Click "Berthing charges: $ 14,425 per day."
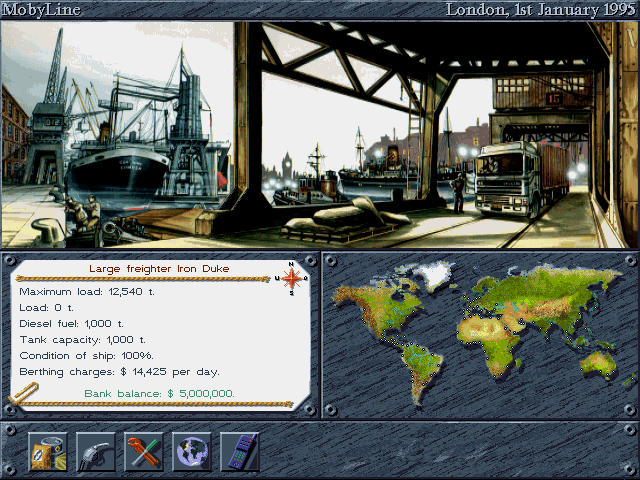The image size is (640, 480). pos(119,372)
